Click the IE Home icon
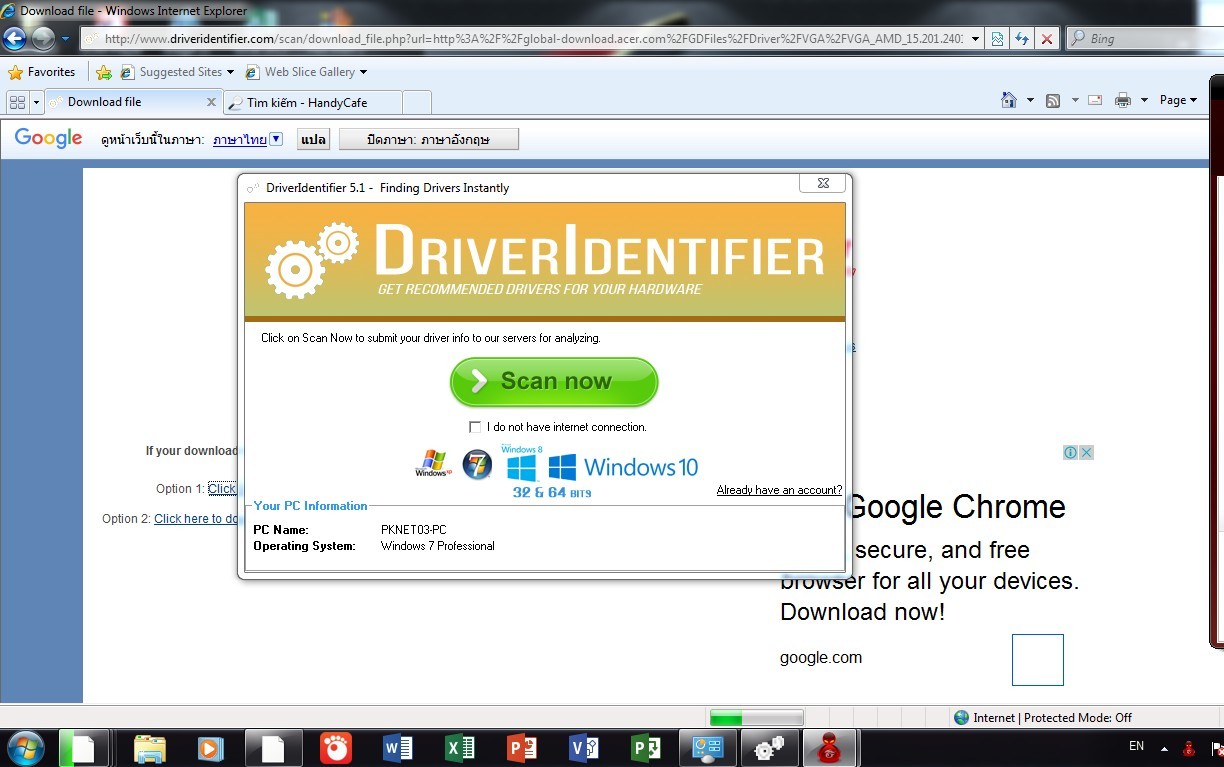The image size is (1224, 767). [x=1009, y=100]
